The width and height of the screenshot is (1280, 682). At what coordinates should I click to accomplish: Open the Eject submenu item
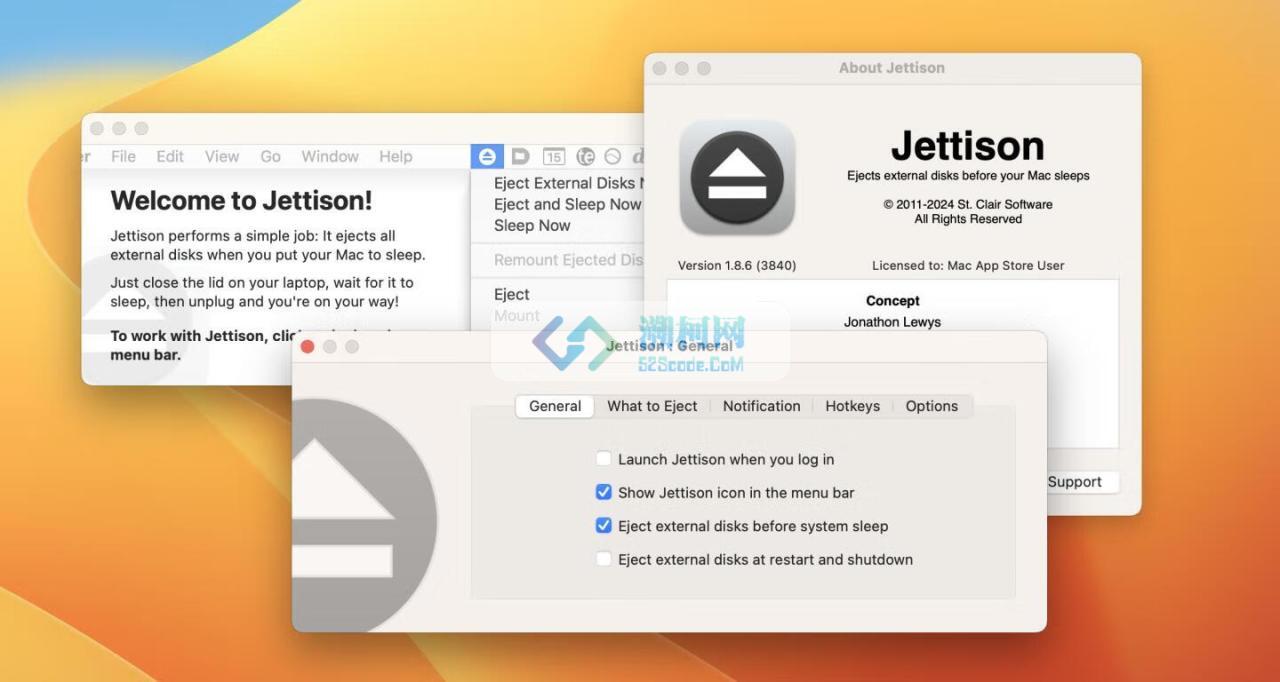512,294
